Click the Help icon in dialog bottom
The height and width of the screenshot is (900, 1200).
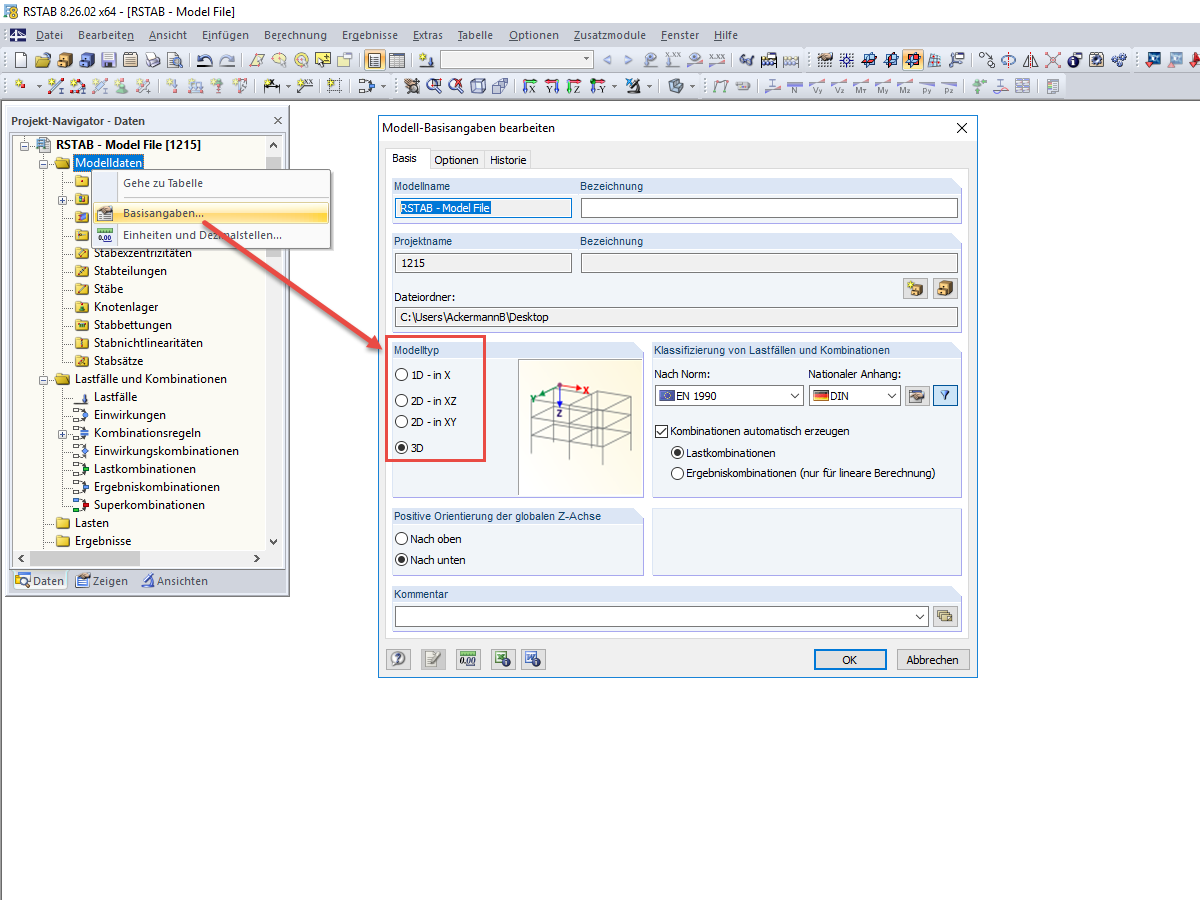coord(398,659)
